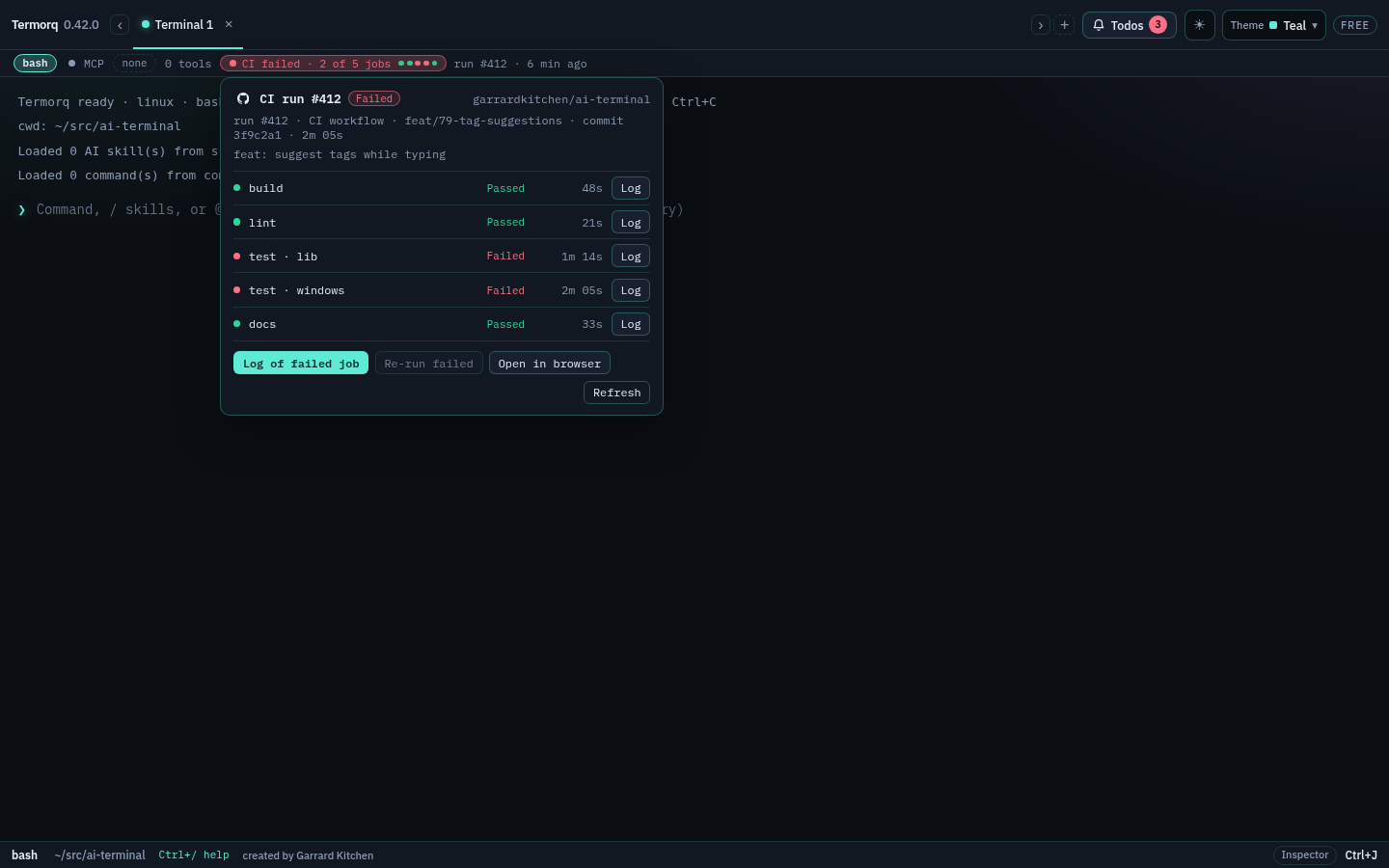
Task: Click Open in browser button
Action: coord(550,364)
